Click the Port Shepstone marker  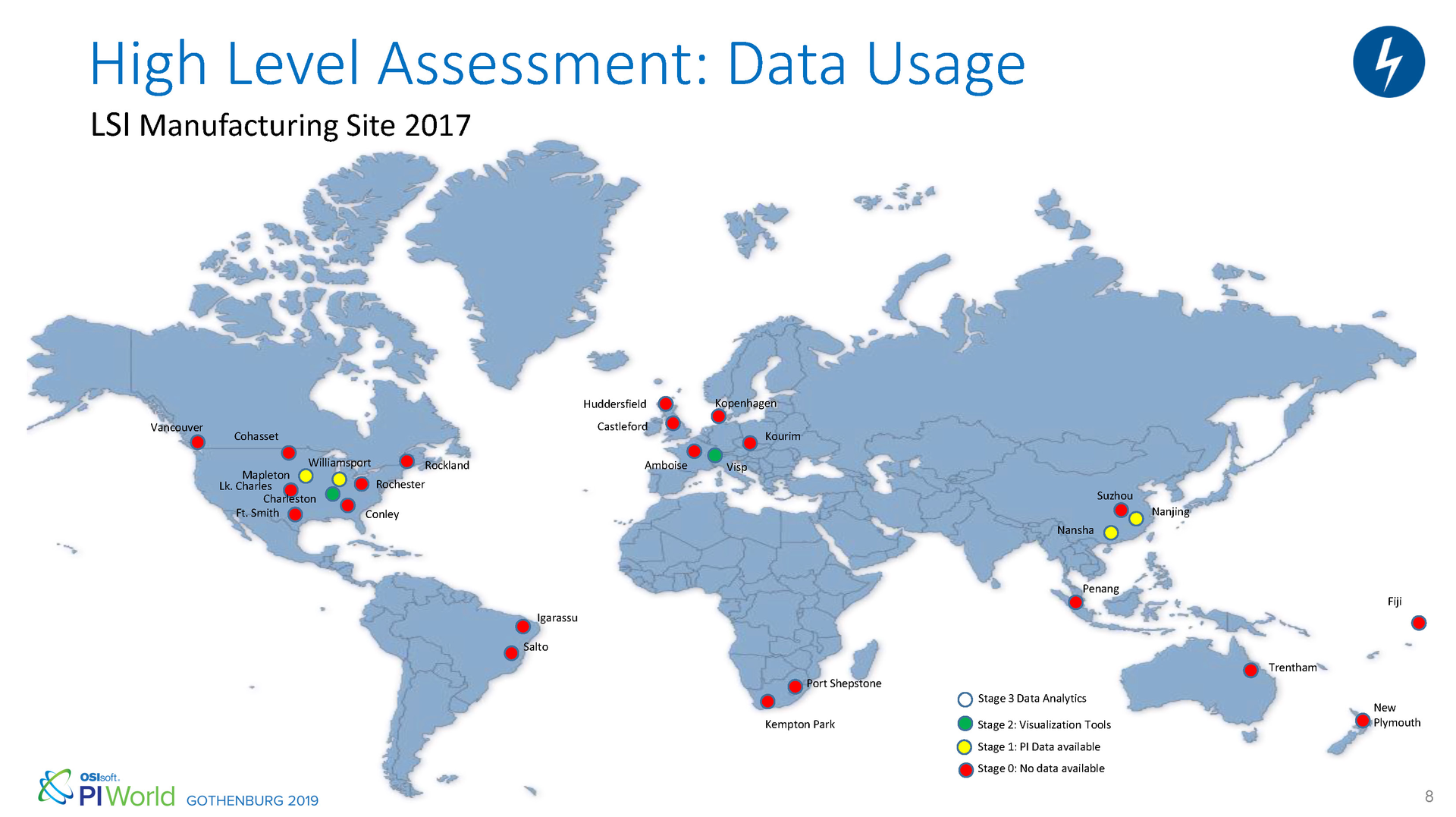point(795,686)
